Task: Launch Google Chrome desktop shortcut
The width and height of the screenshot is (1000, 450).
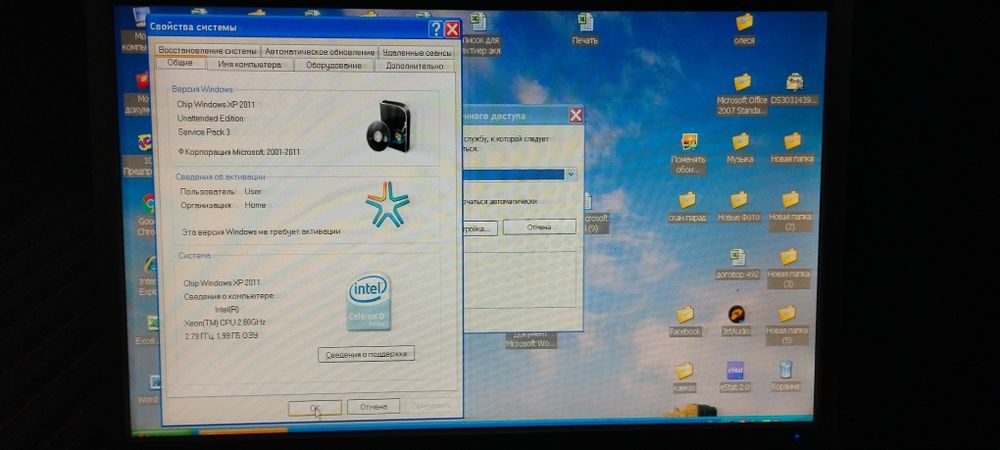Action: point(148,204)
